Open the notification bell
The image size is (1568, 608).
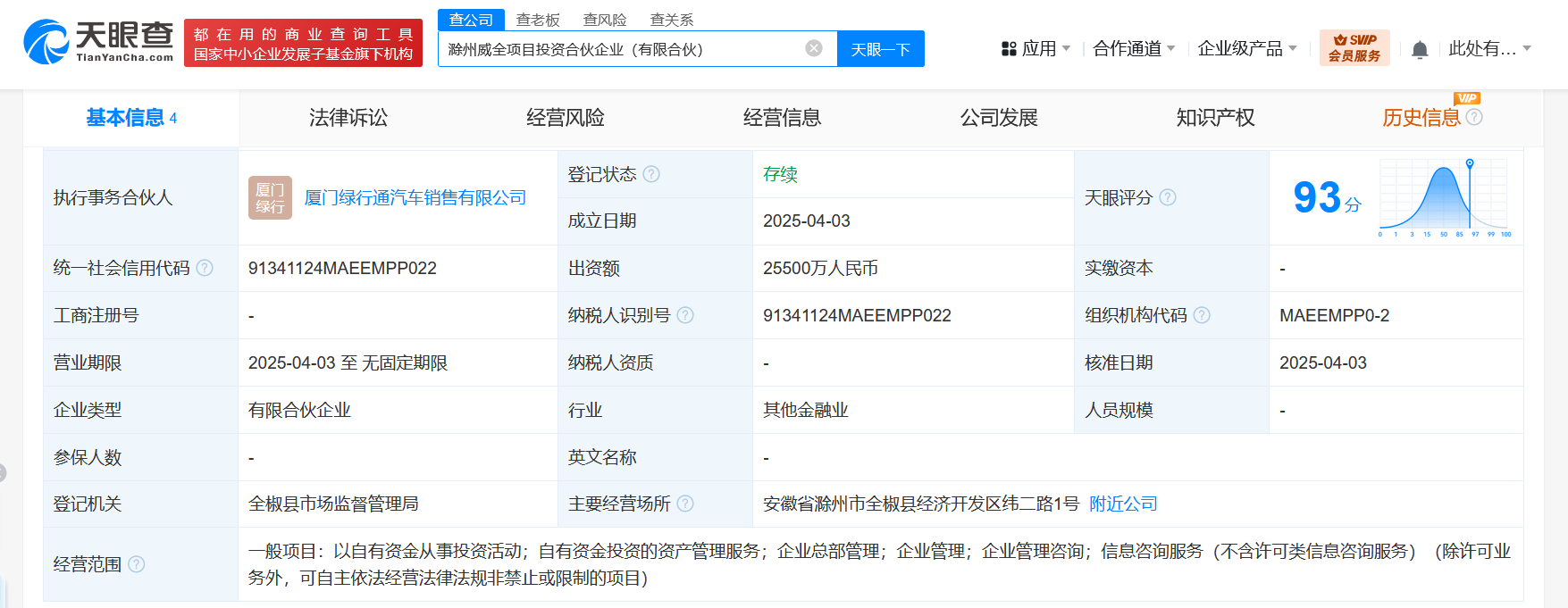click(1420, 50)
